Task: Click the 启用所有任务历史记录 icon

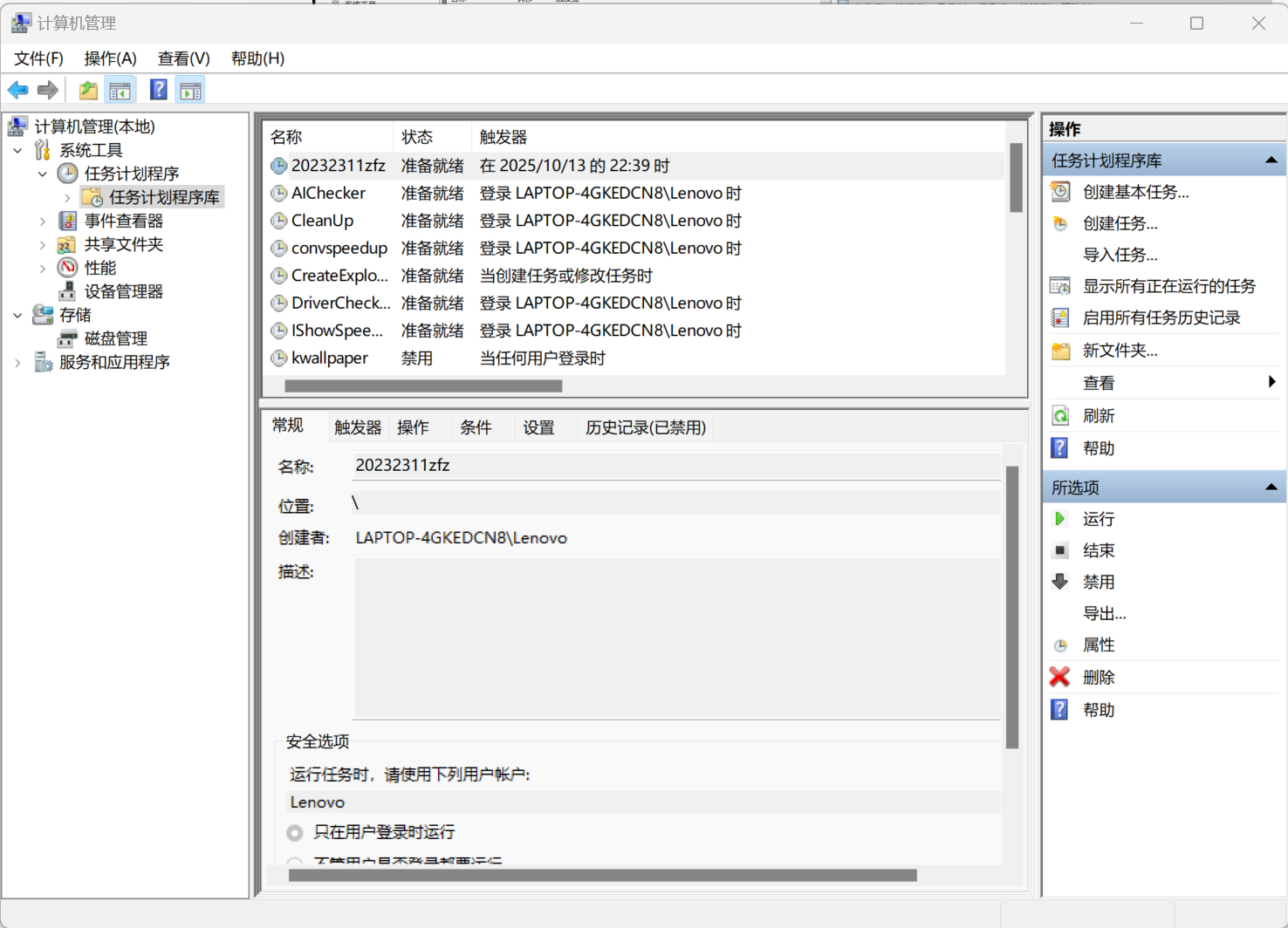Action: 1060,317
